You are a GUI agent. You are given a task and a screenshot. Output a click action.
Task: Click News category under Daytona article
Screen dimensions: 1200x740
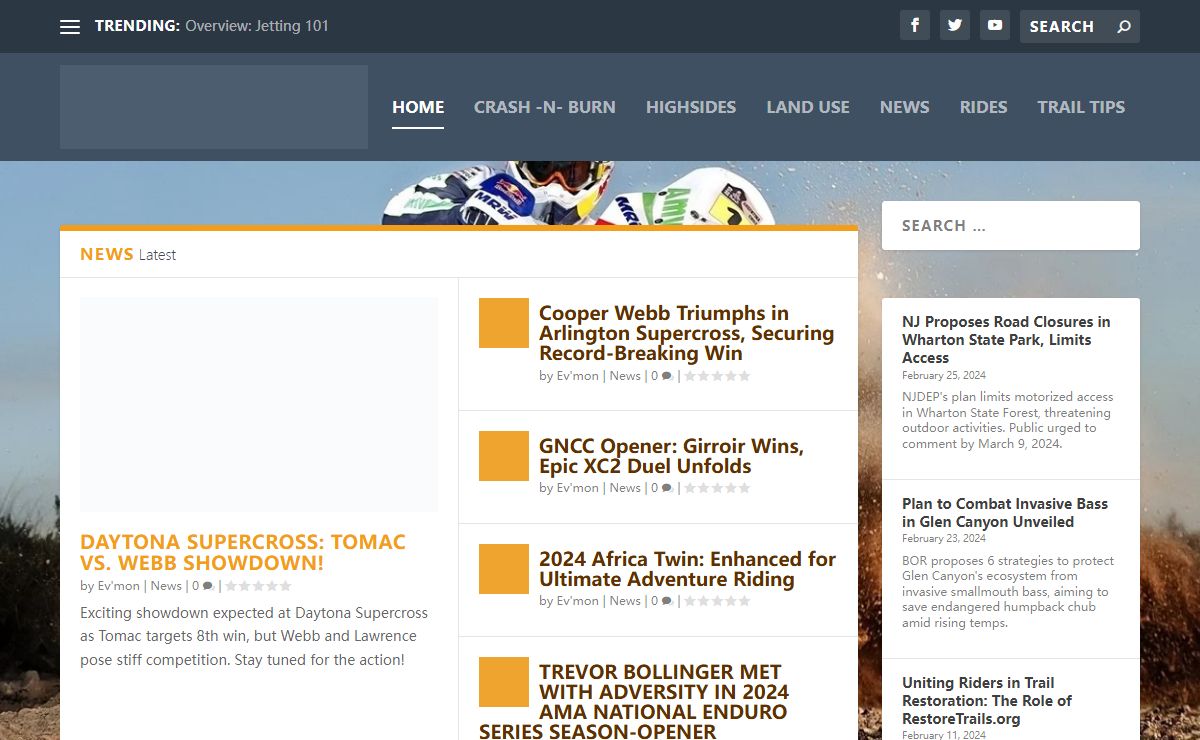pos(166,586)
